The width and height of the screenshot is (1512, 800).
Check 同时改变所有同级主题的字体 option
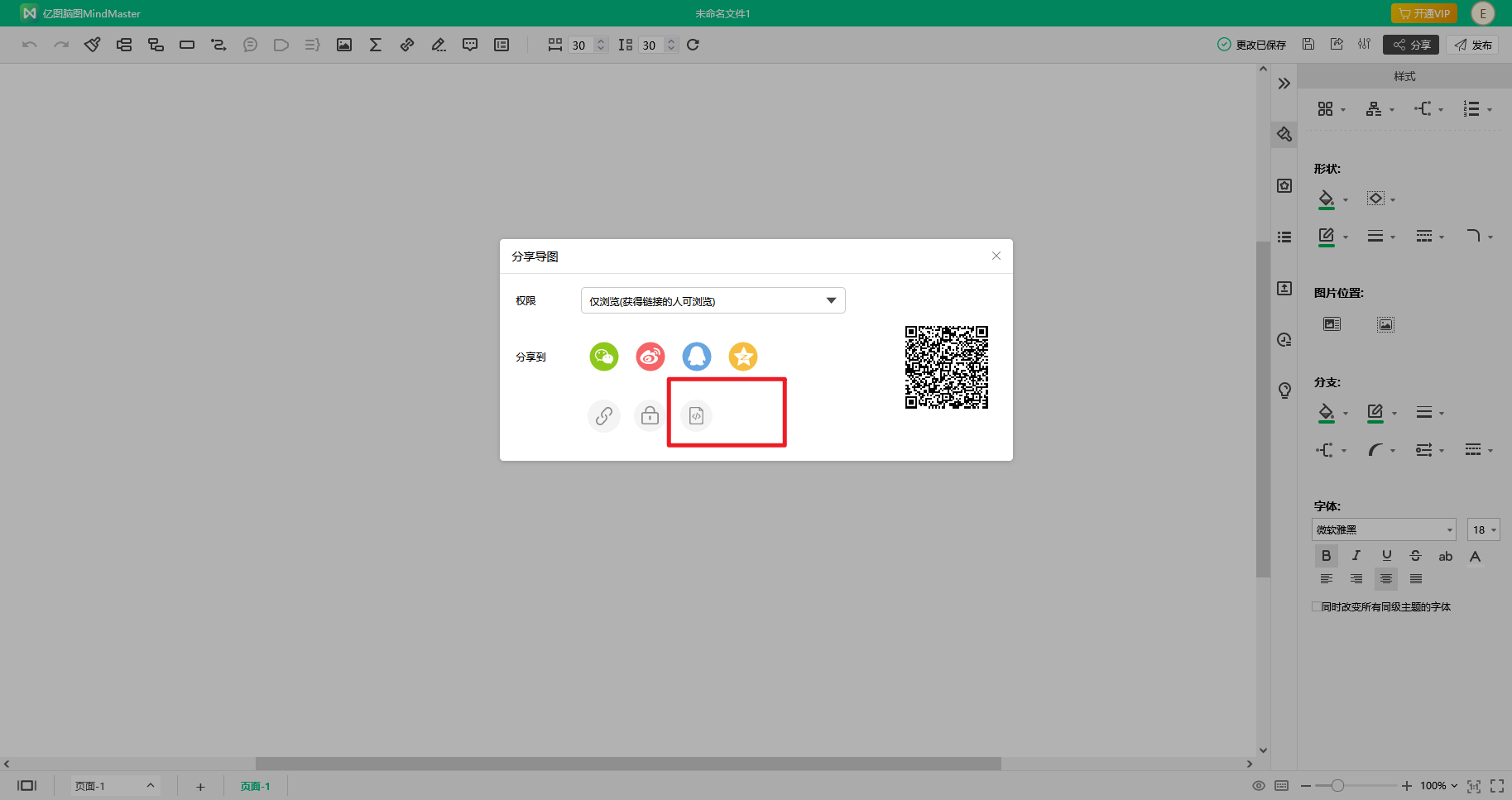1316,606
